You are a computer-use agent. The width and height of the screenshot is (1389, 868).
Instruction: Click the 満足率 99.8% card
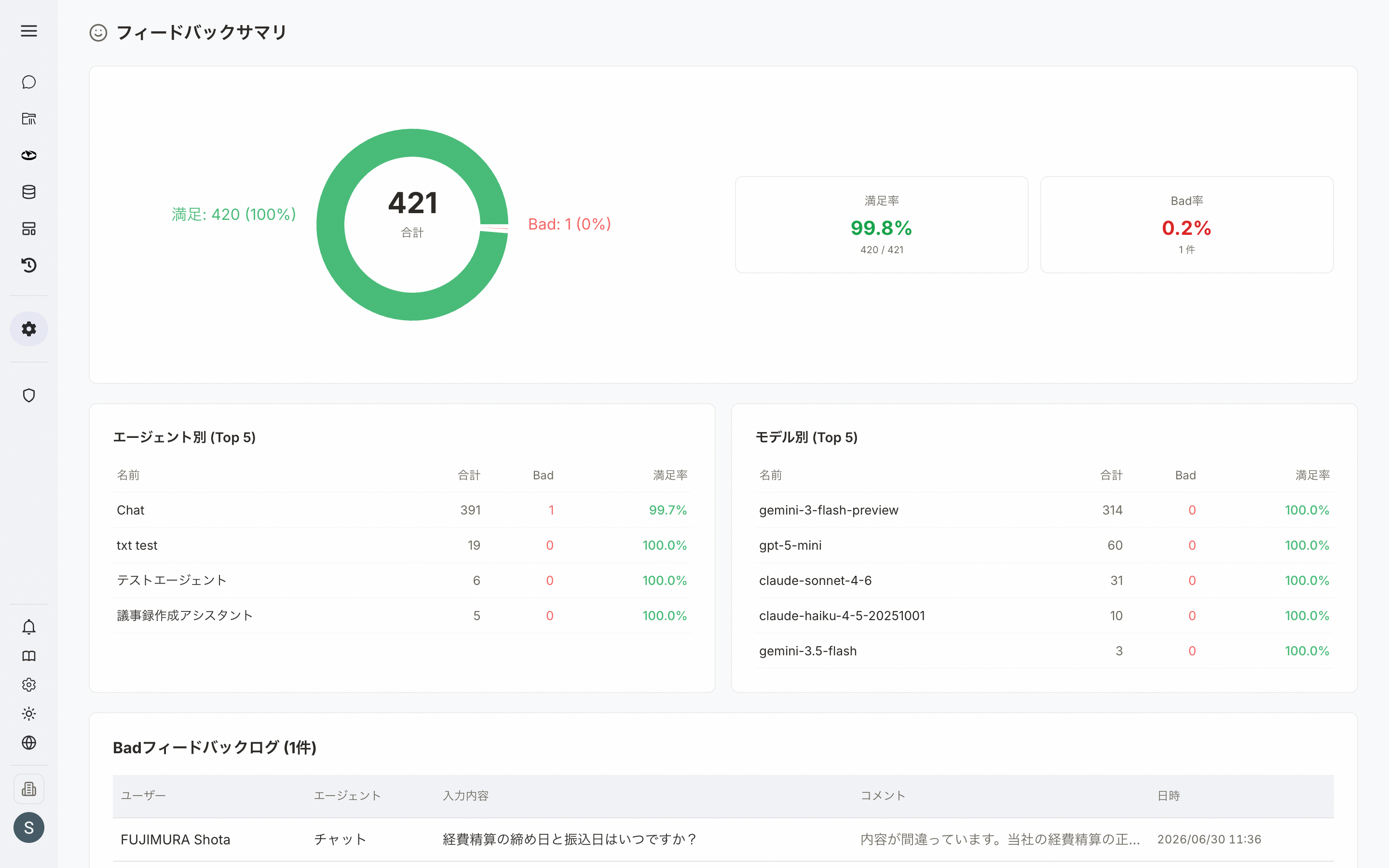coord(882,224)
